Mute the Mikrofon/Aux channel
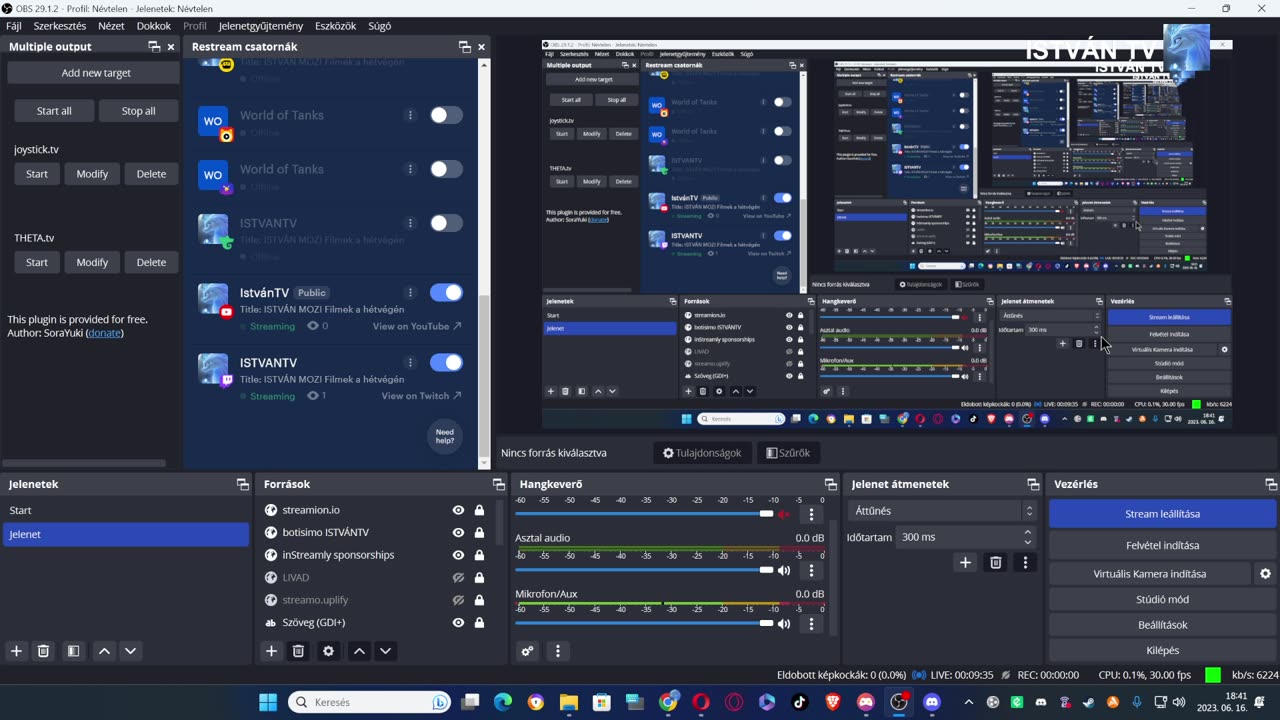1280x720 pixels. 784,623
